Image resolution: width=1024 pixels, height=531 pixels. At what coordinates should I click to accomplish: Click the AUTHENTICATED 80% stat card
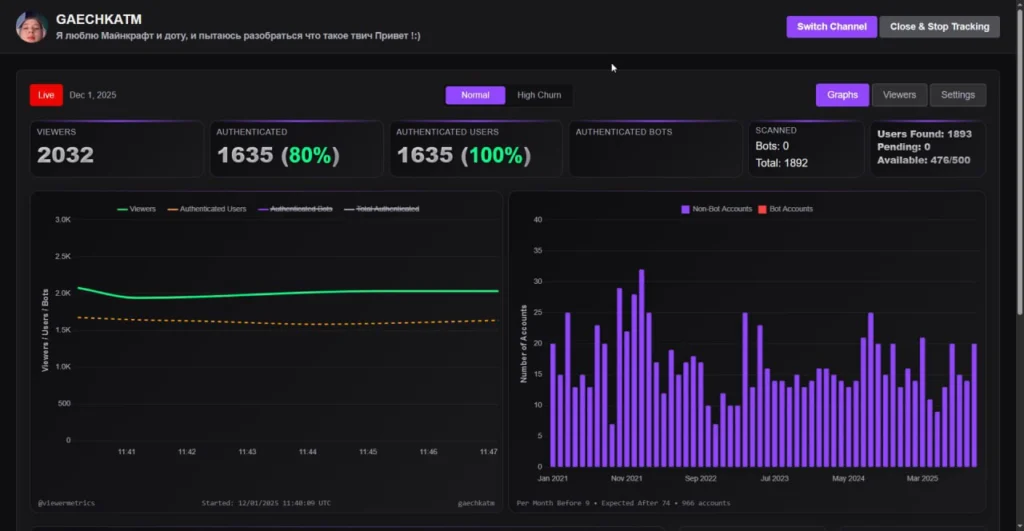click(296, 149)
